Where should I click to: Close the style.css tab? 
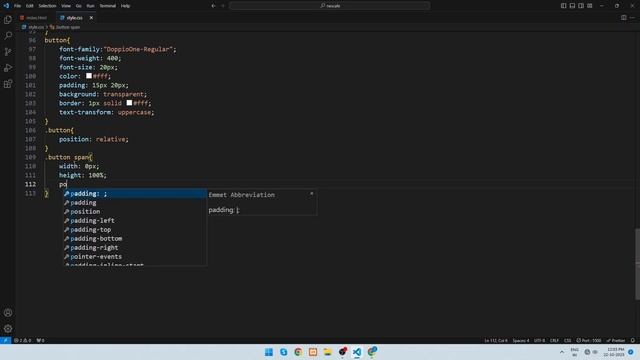pos(91,18)
